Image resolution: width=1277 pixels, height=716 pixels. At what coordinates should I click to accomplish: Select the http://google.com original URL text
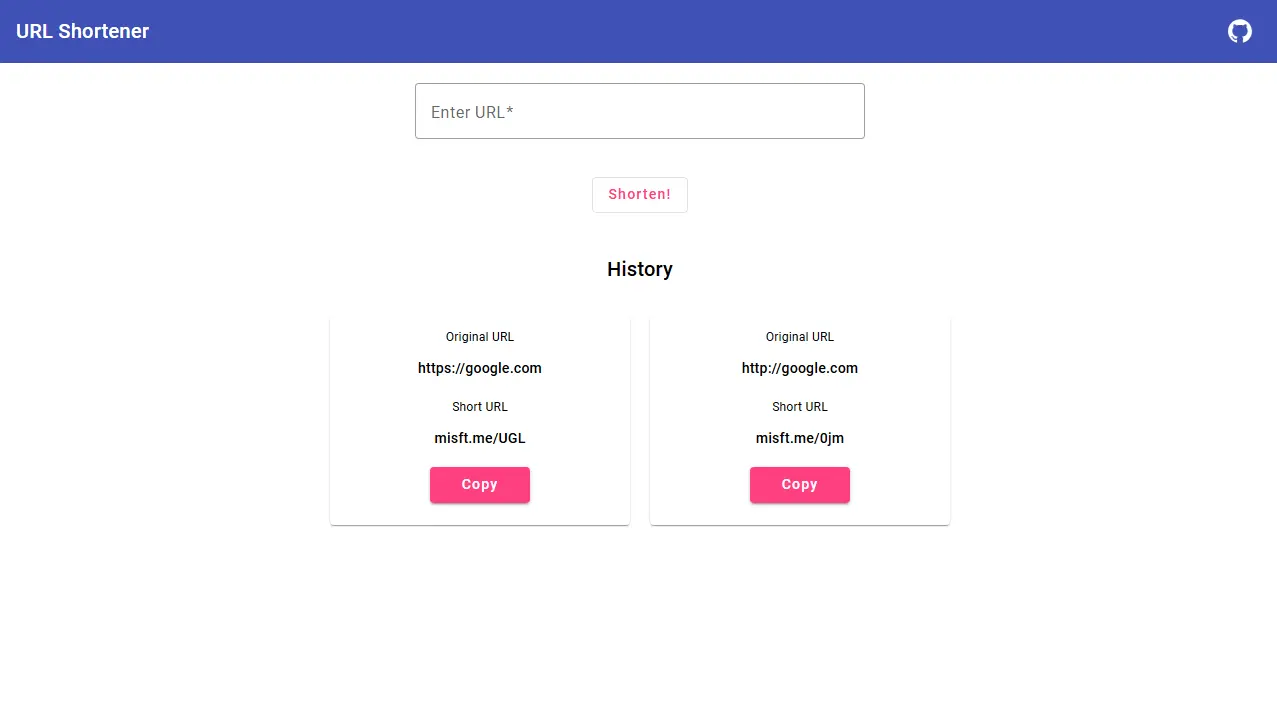[799, 368]
